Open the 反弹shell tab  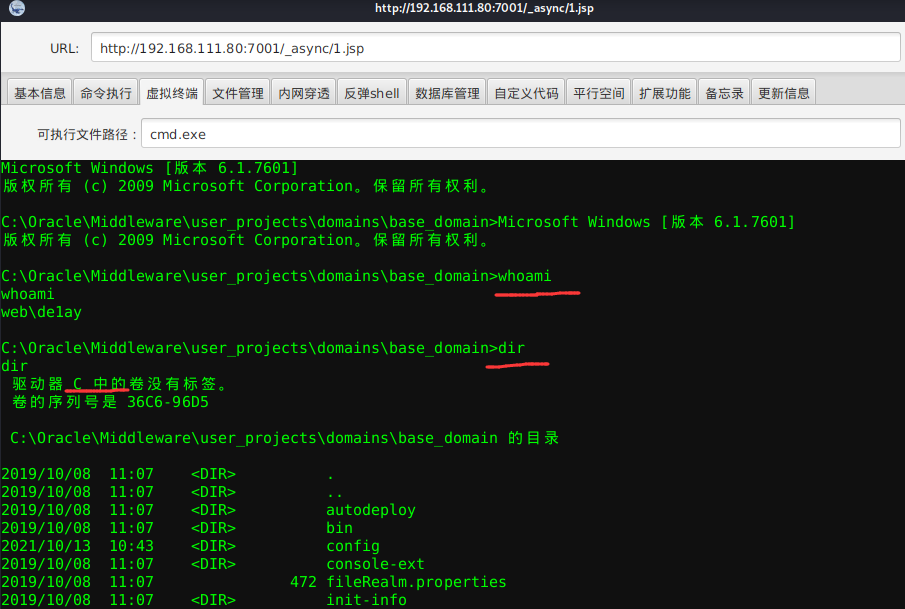coord(372,93)
